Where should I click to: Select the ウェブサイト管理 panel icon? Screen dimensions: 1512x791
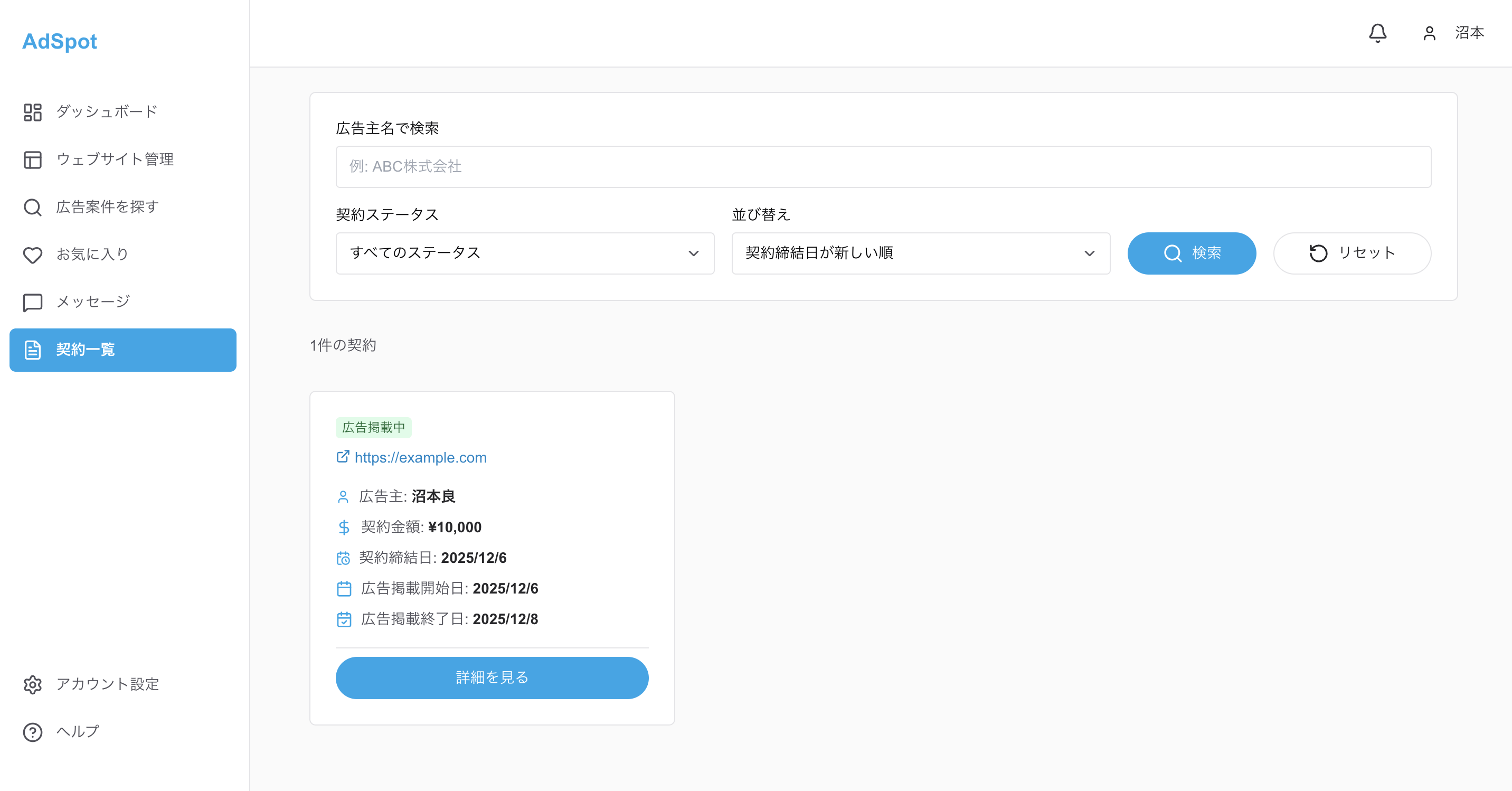click(32, 159)
